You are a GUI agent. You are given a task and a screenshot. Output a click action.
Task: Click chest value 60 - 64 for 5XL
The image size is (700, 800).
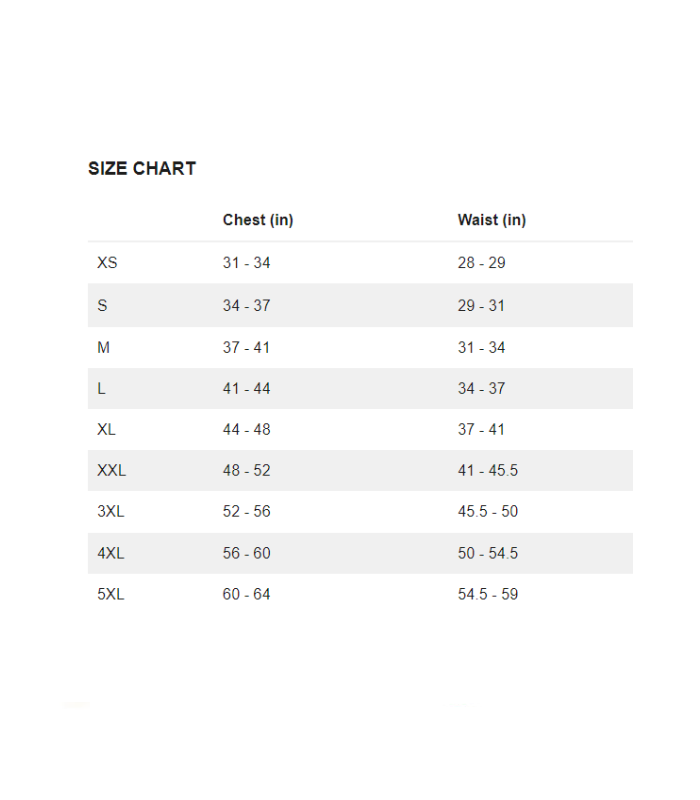[x=246, y=595]
